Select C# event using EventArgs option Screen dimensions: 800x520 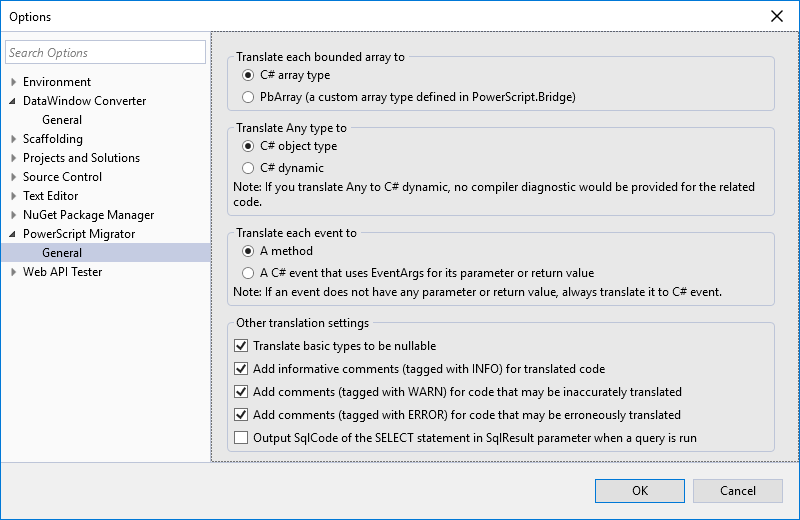[x=248, y=273]
